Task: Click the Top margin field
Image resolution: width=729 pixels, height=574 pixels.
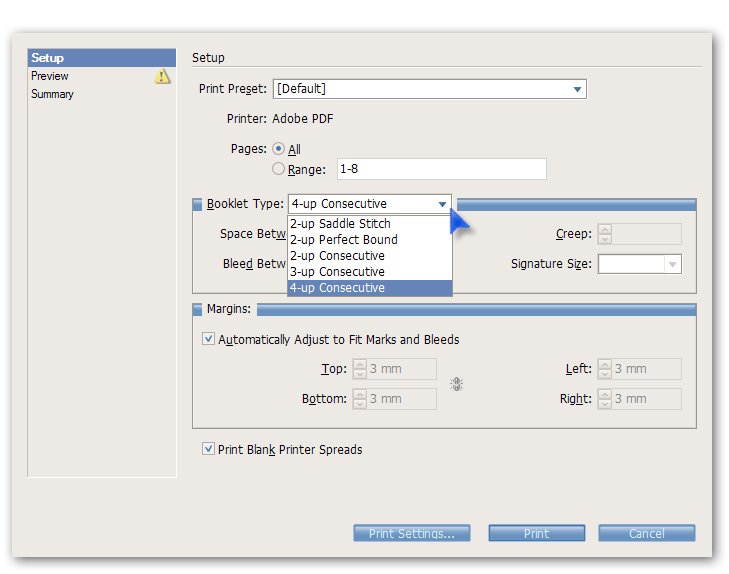Action: click(x=401, y=369)
